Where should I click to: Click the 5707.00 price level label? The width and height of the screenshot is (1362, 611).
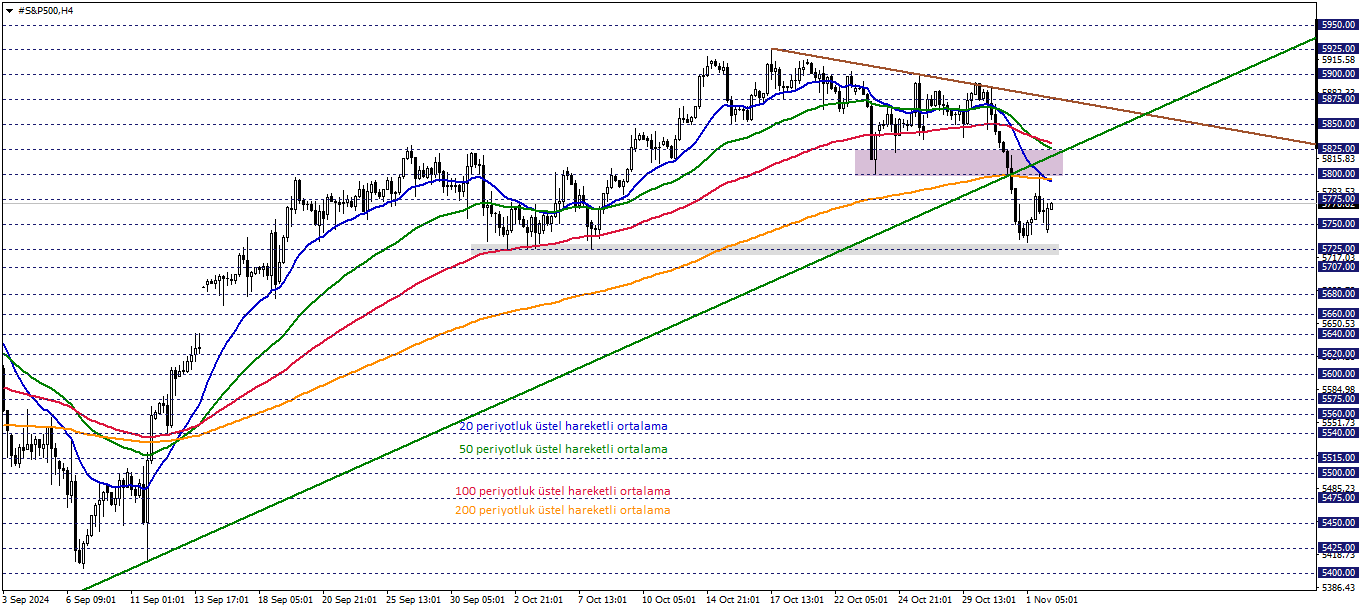coord(1338,267)
